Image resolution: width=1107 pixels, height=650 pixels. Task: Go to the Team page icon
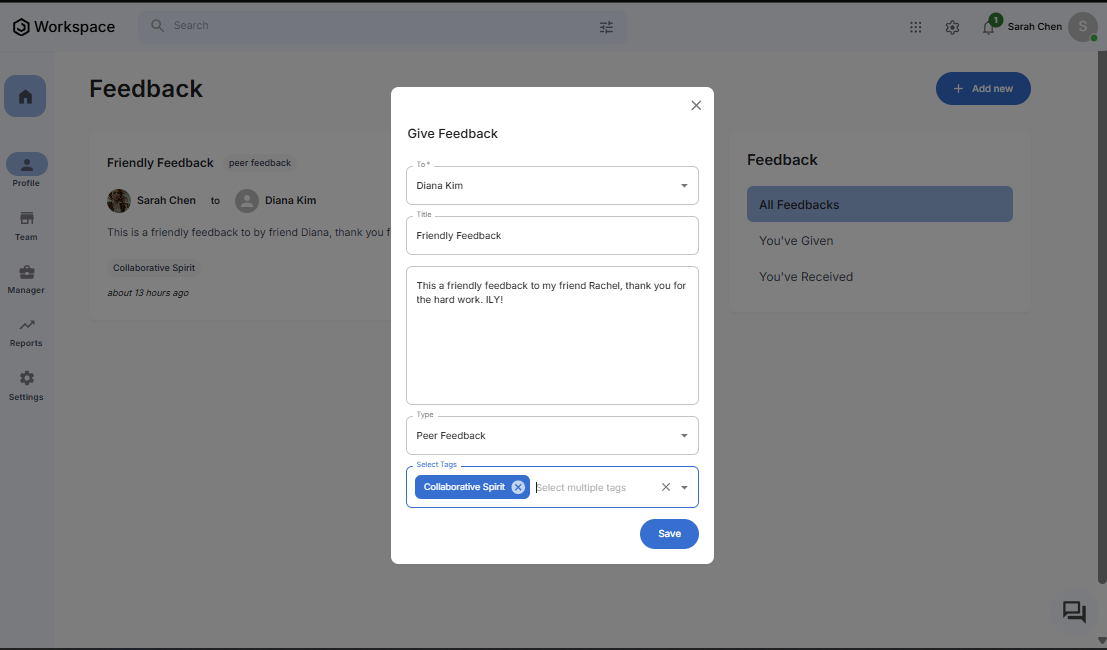(x=26, y=219)
